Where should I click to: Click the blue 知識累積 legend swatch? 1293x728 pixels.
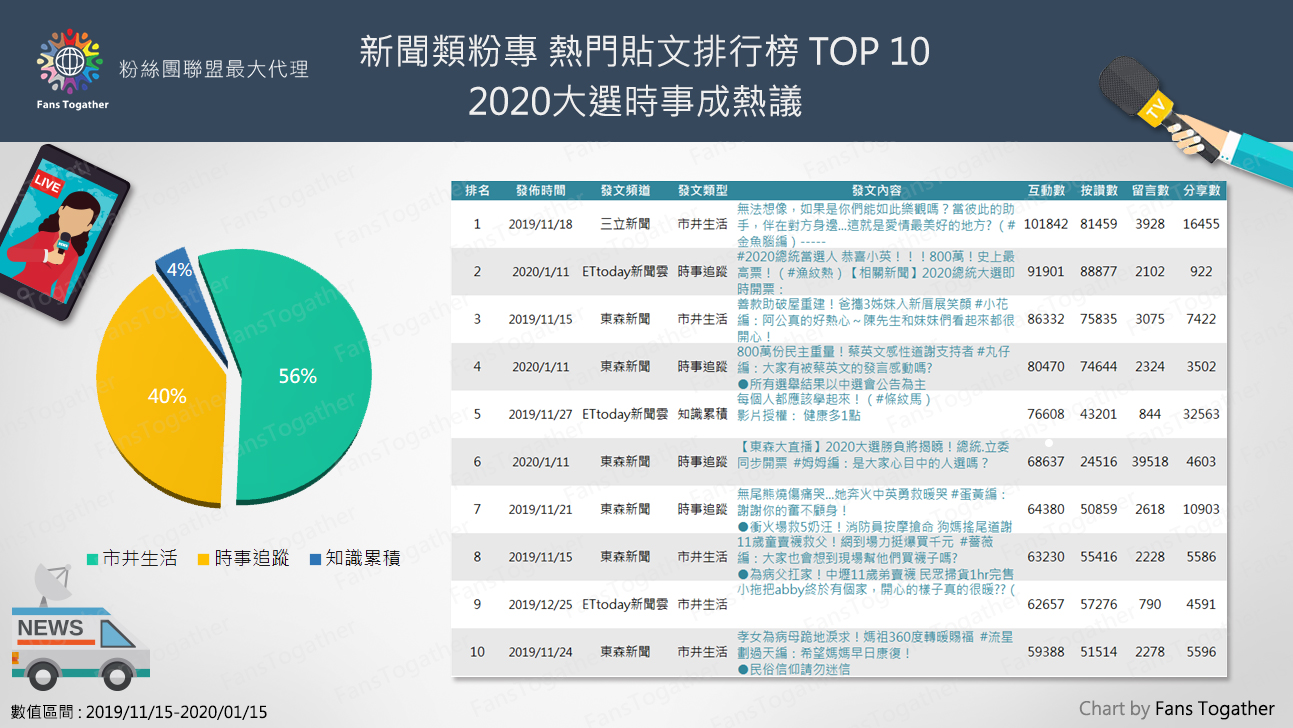pyautogui.click(x=315, y=559)
